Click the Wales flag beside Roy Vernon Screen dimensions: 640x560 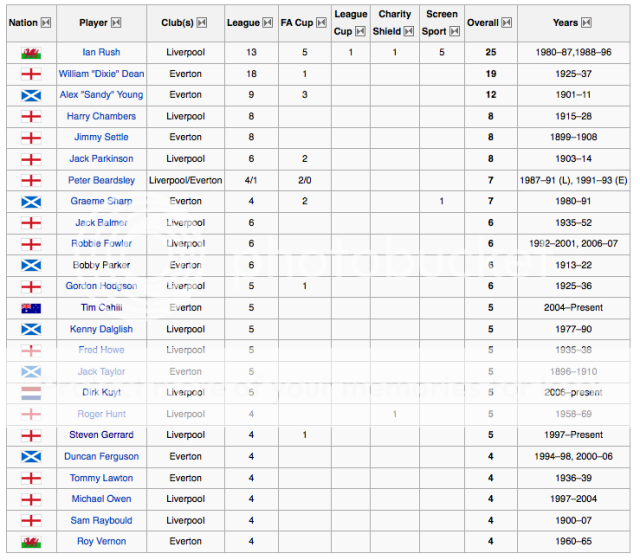click(31, 542)
